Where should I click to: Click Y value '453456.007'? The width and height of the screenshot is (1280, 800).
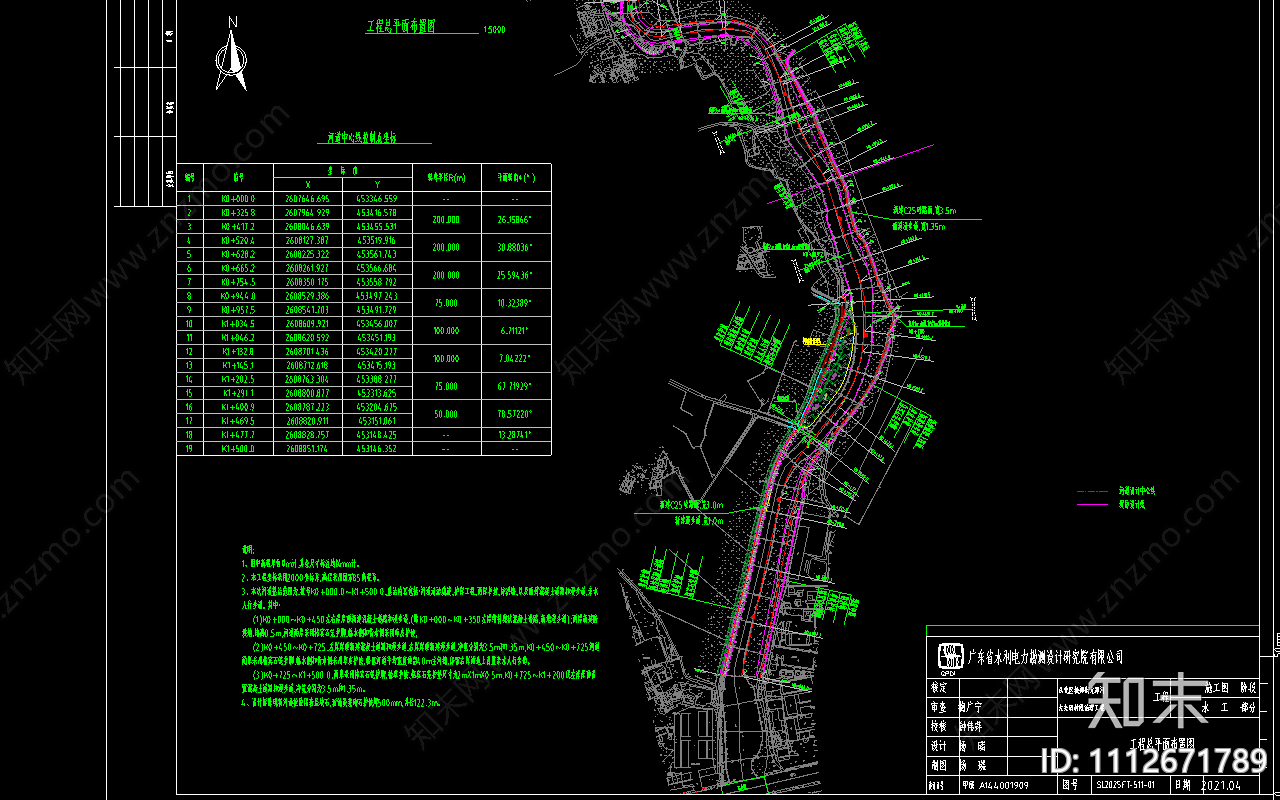(376, 324)
